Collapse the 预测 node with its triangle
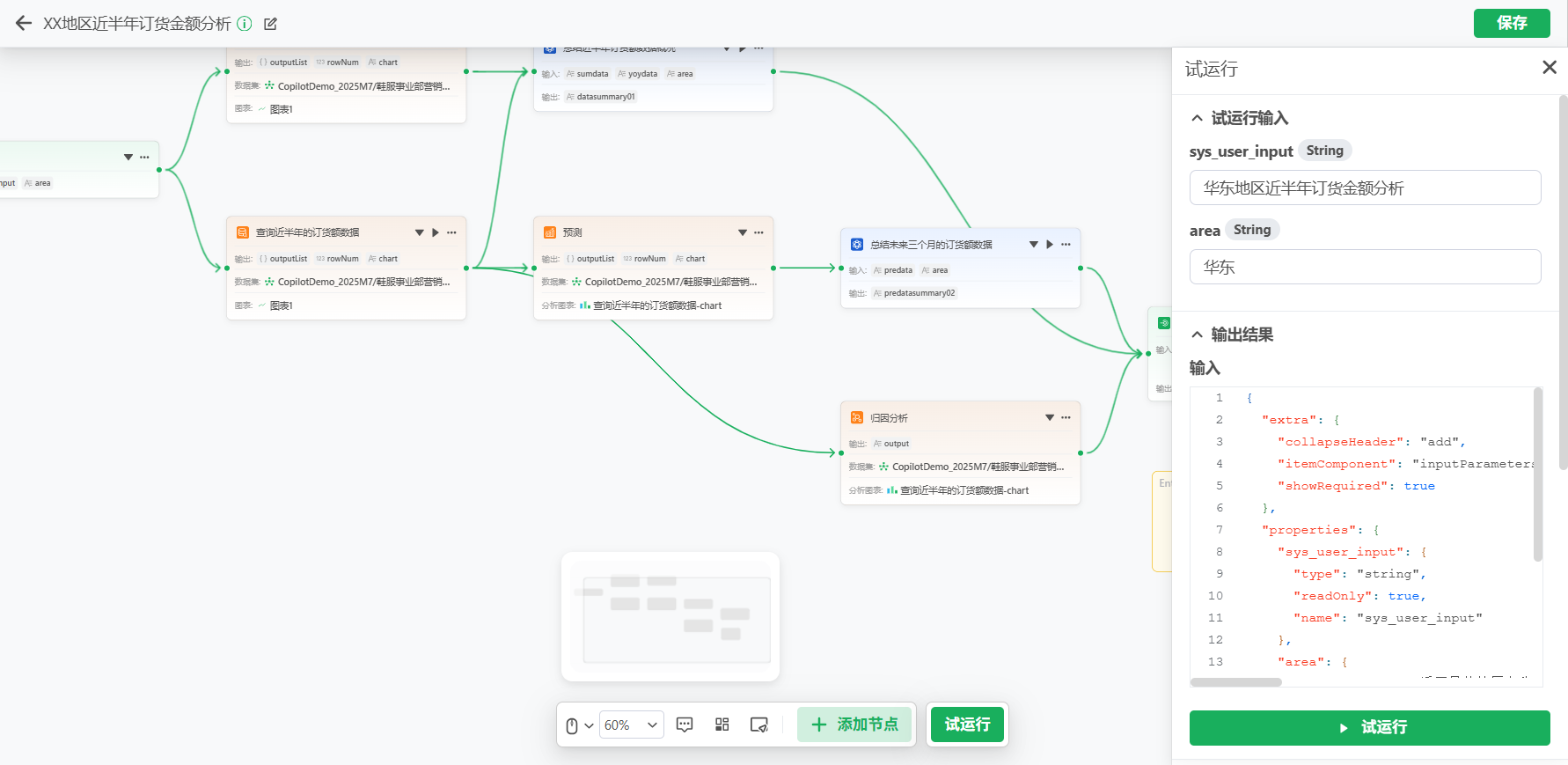Image resolution: width=1568 pixels, height=765 pixels. 743,232
